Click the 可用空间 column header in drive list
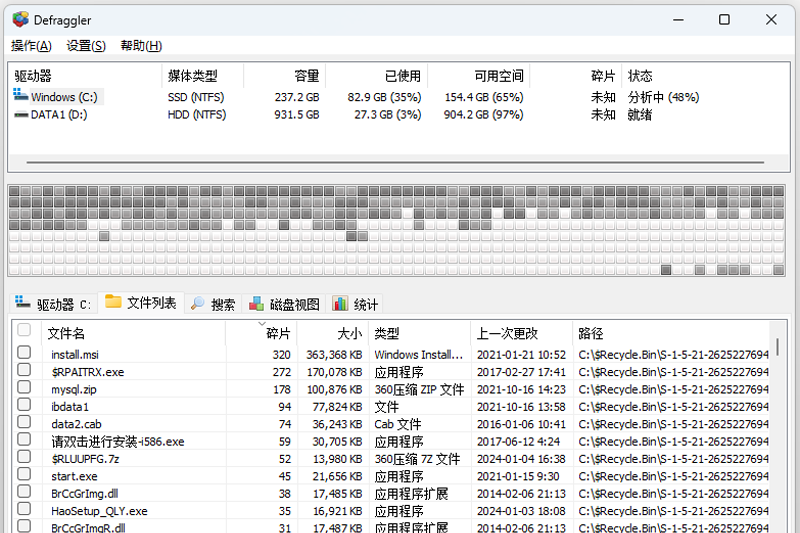 point(478,76)
